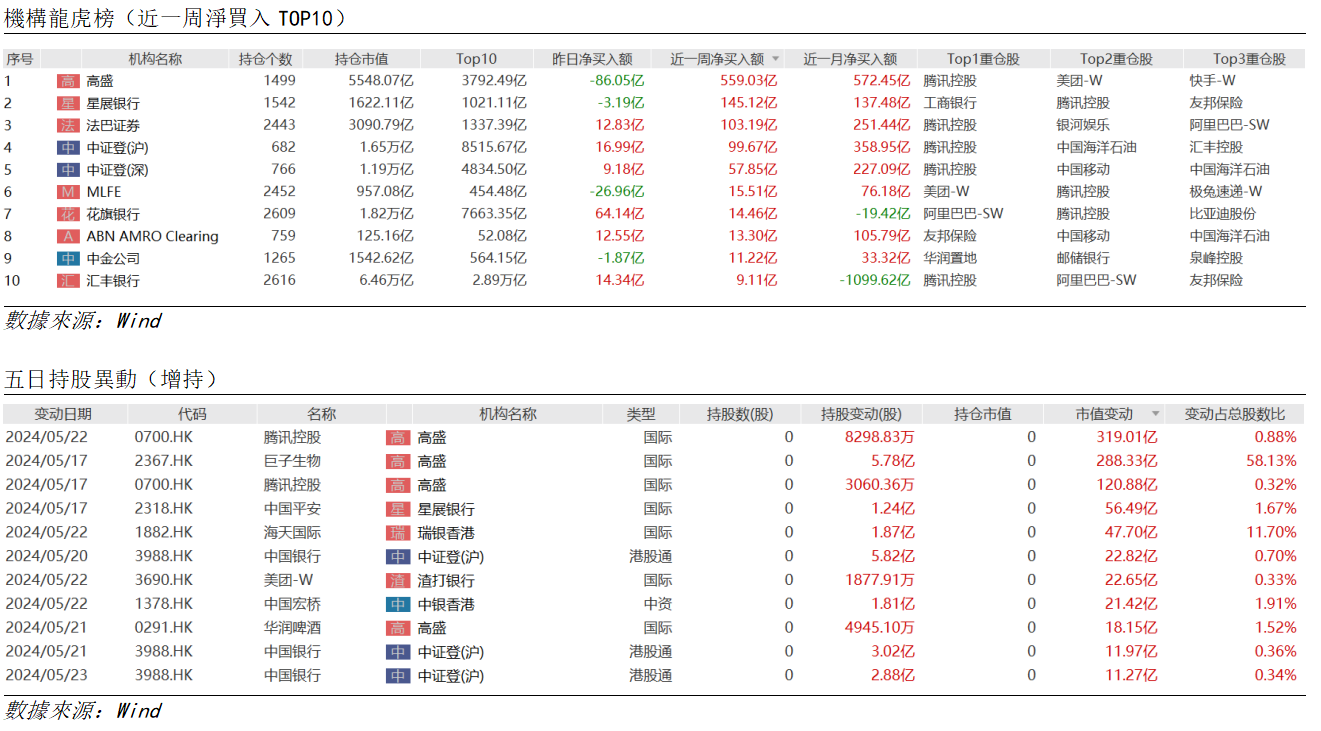The width and height of the screenshot is (1321, 731).
Task: Select the 中证登(深) institution icon
Action: [68, 170]
